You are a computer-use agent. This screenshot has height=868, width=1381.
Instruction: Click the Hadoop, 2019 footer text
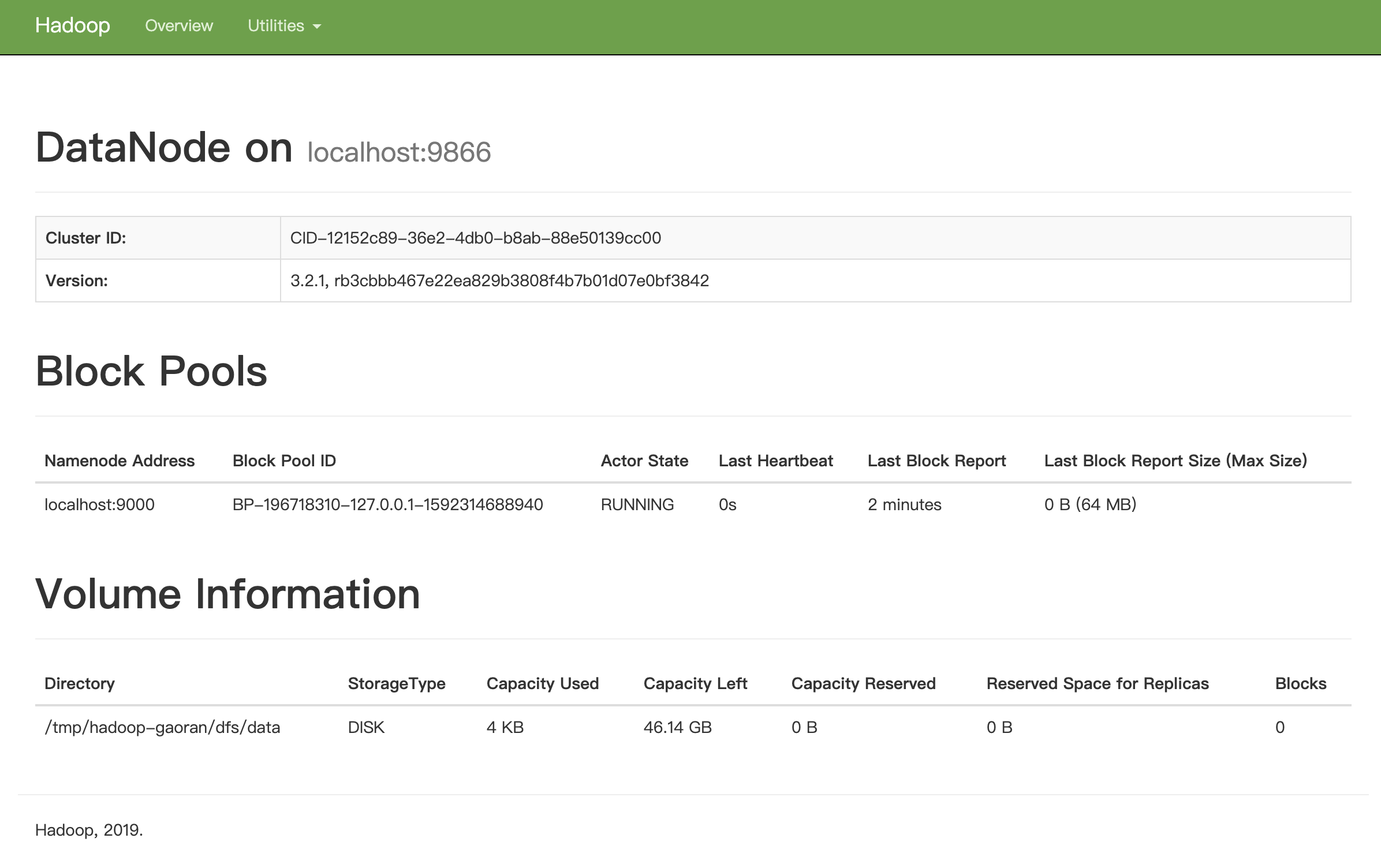point(89,830)
